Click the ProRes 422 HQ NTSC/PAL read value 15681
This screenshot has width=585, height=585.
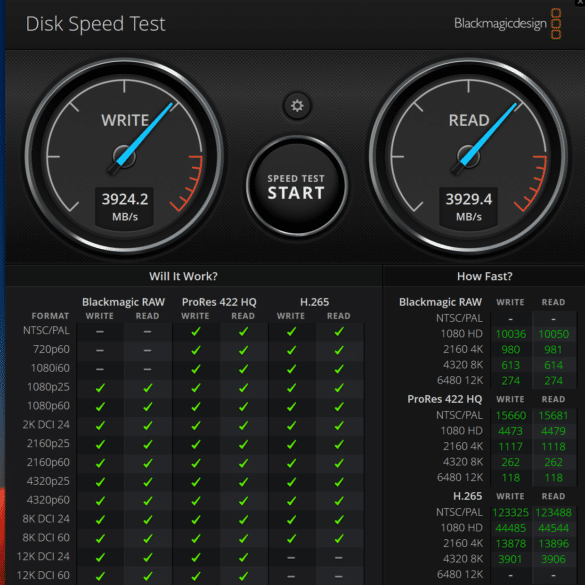(x=553, y=415)
